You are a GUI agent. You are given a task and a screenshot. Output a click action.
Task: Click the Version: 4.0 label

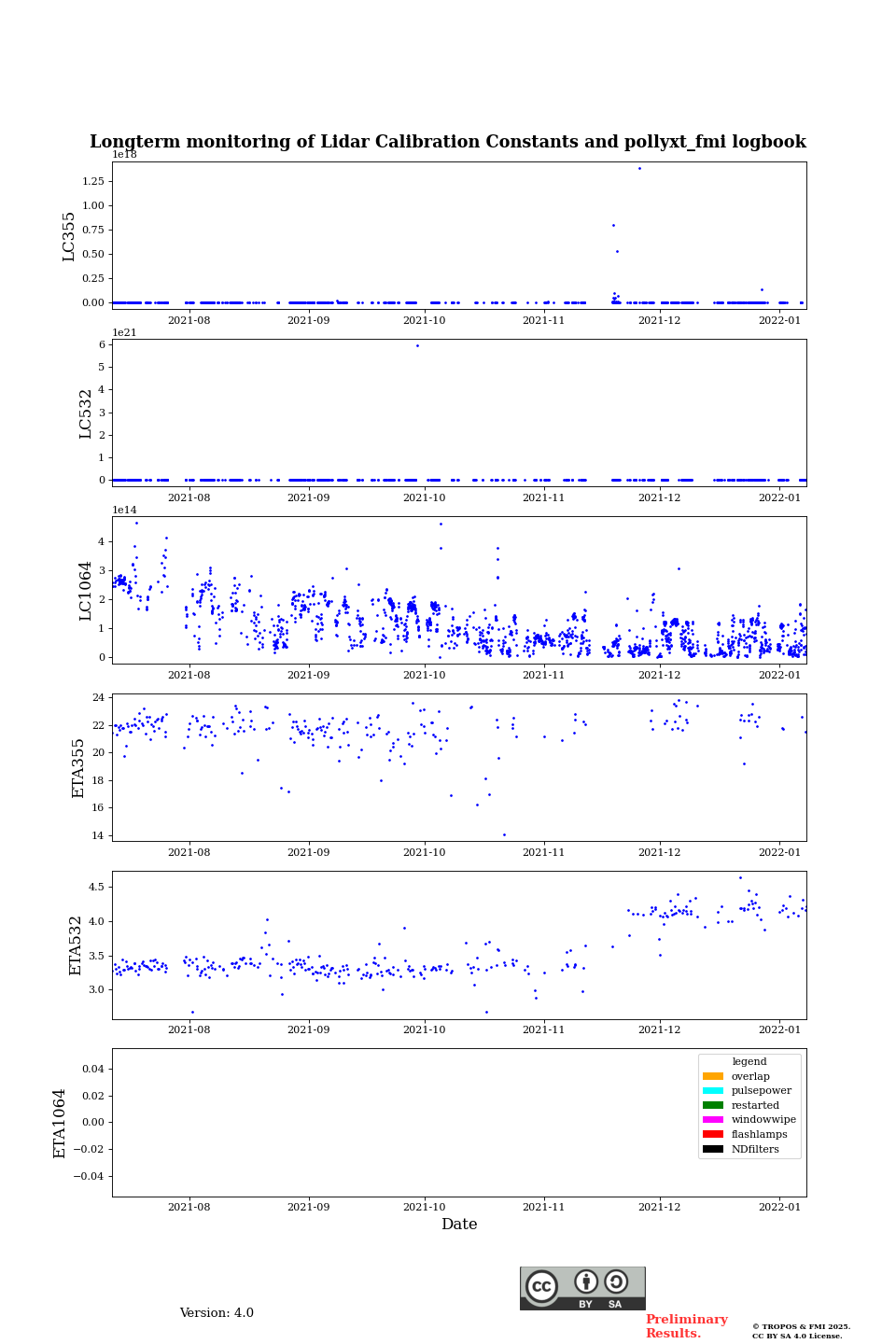tap(217, 1313)
